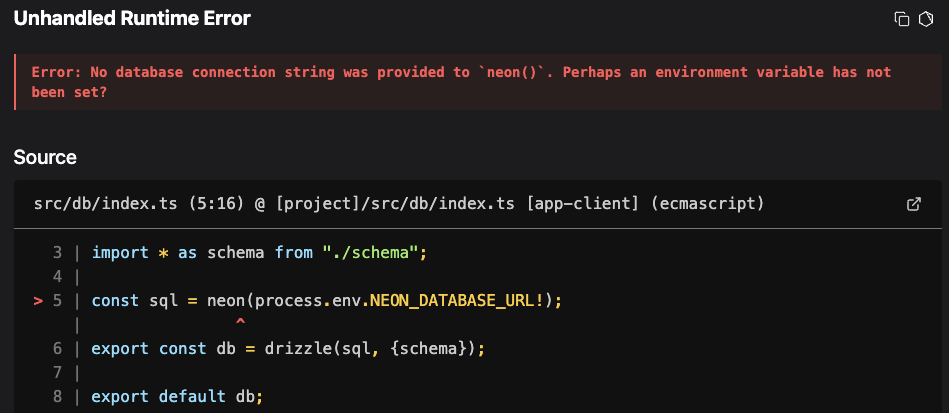Click the copy stack trace icon
This screenshot has height=413, width=949.
[x=901, y=19]
